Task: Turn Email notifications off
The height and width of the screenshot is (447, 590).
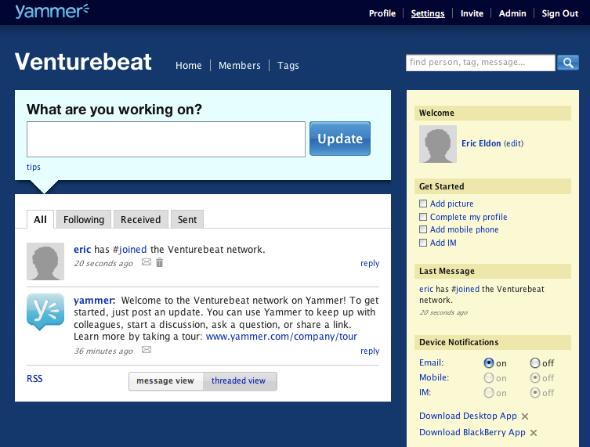Action: [535, 363]
